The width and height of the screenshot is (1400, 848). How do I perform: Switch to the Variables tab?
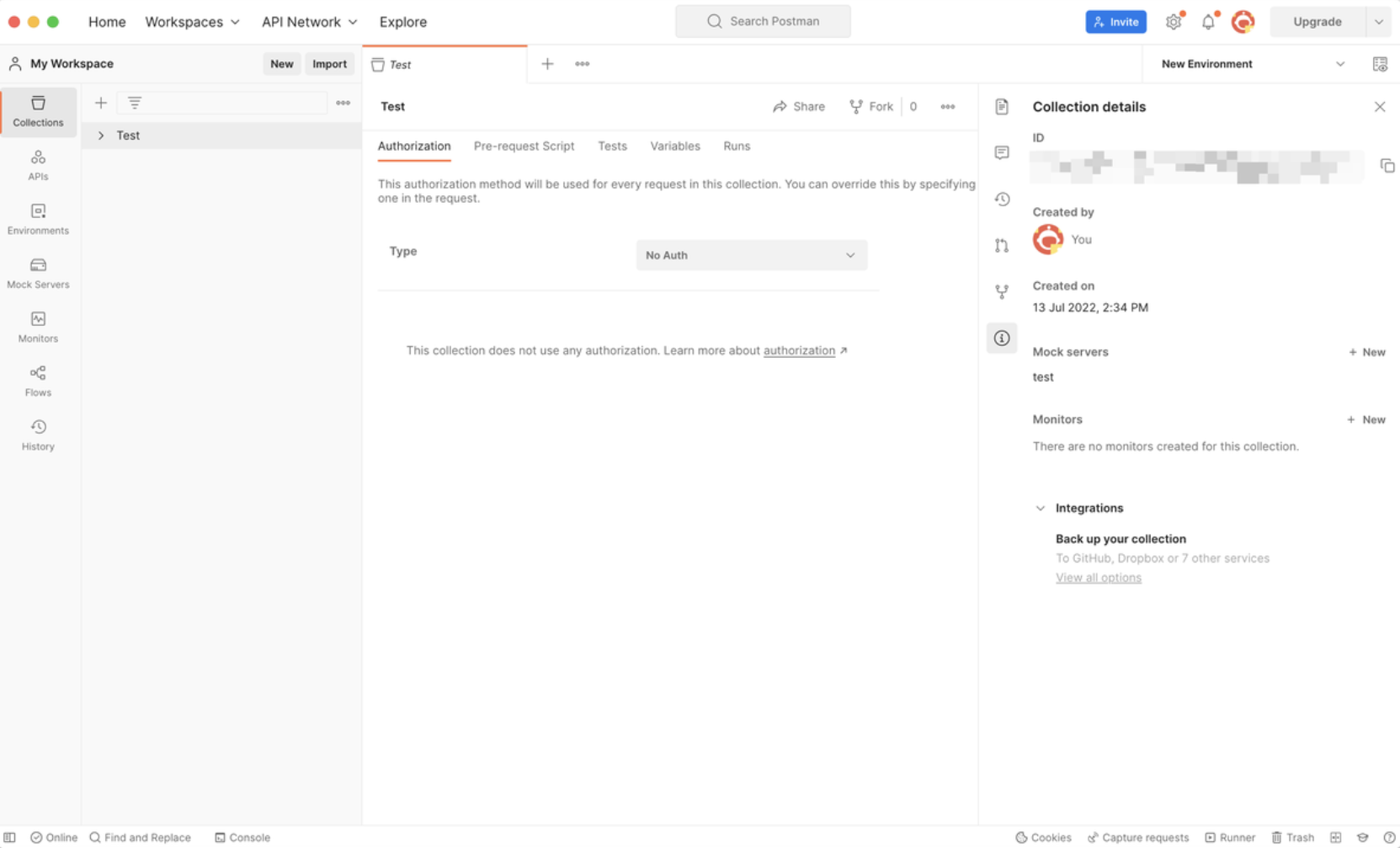pyautogui.click(x=675, y=146)
